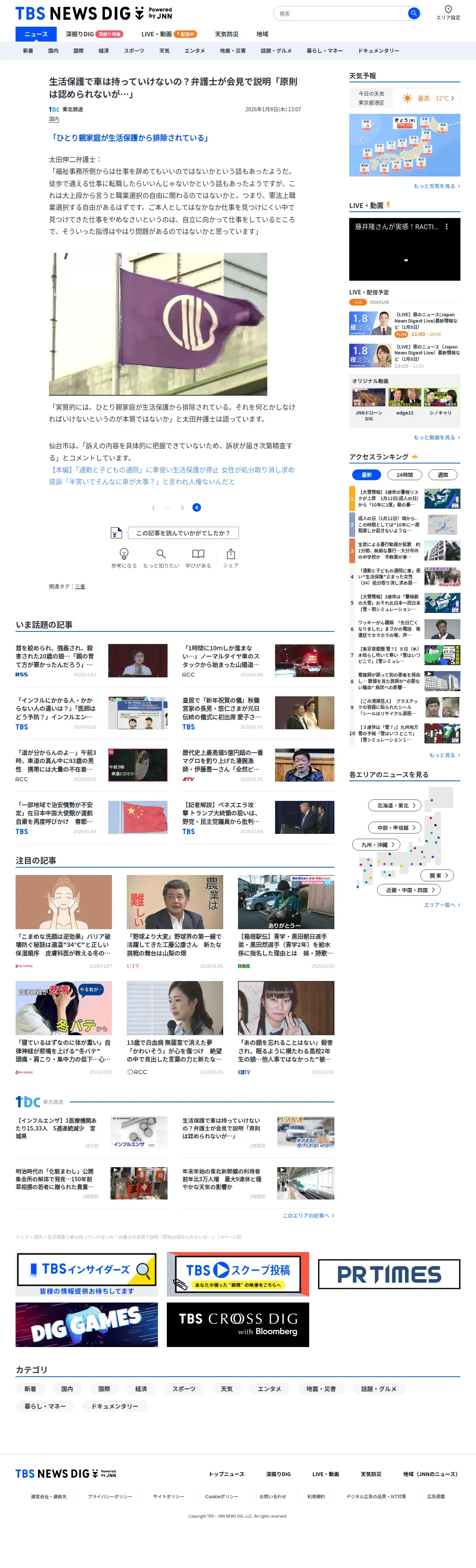
Task: Open the TBSスクープ投稿 banner
Action: coord(238,1274)
